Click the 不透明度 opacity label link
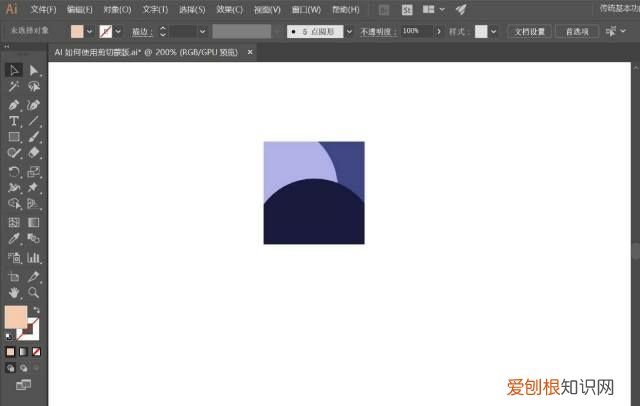Screen dimensions: 640x406 click(x=378, y=31)
